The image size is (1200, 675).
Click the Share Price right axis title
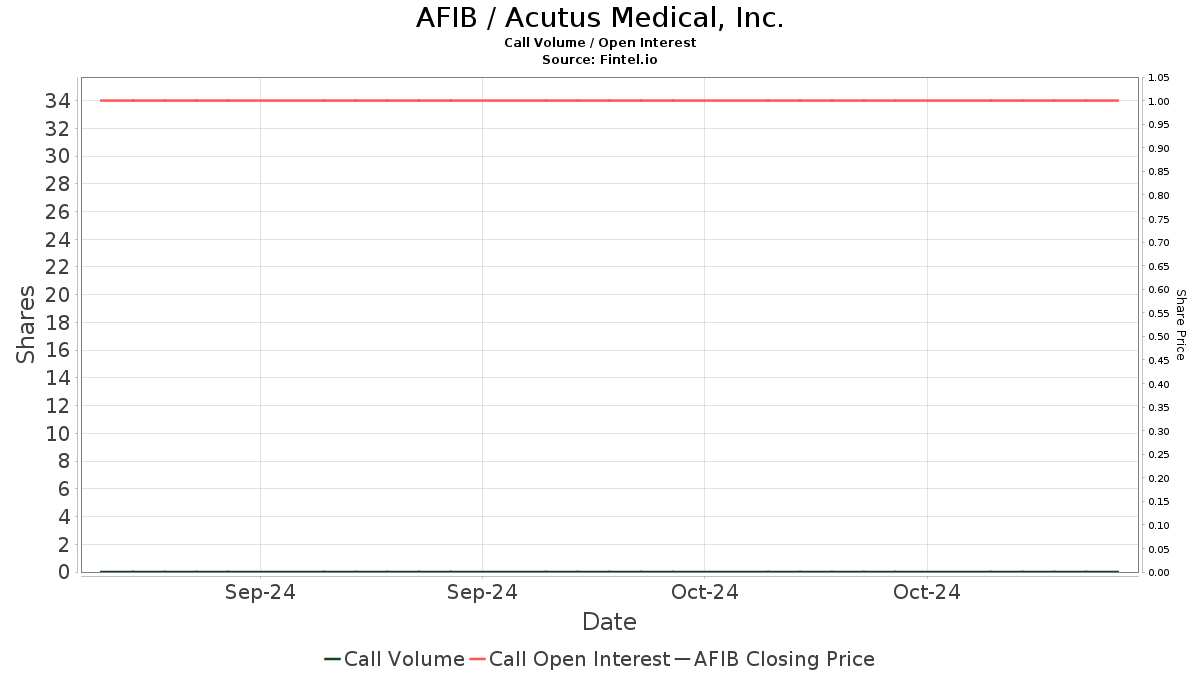[1180, 325]
